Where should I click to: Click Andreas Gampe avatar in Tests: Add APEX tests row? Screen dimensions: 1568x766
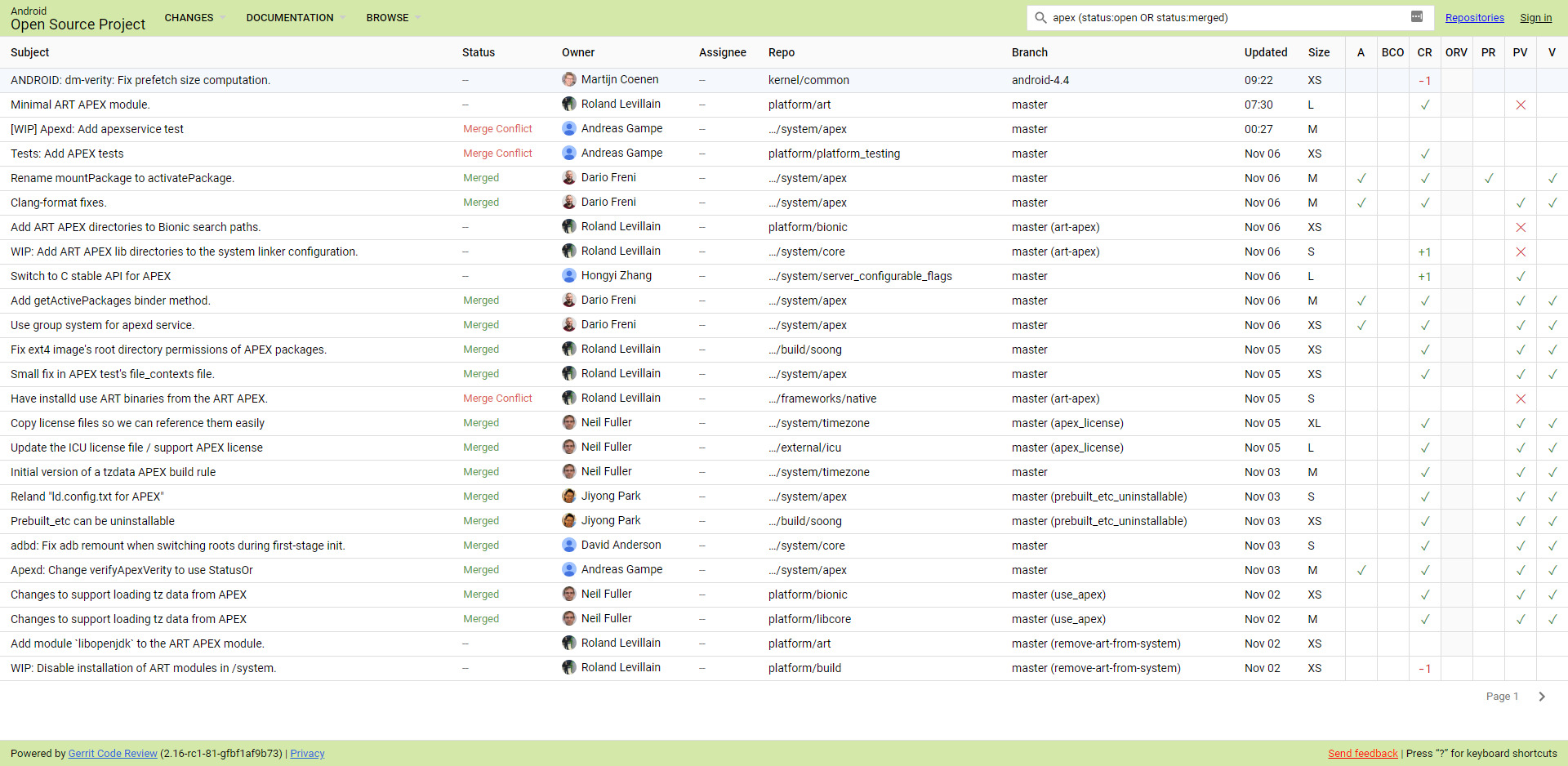click(569, 153)
